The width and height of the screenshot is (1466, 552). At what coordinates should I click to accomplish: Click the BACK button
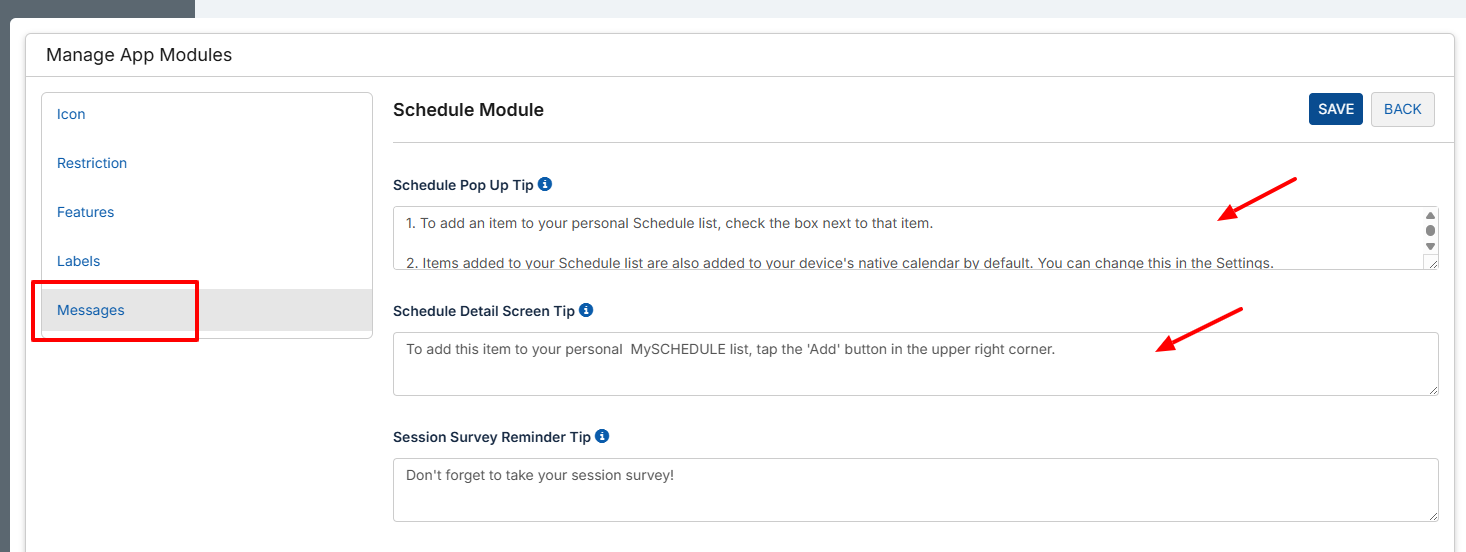1403,109
